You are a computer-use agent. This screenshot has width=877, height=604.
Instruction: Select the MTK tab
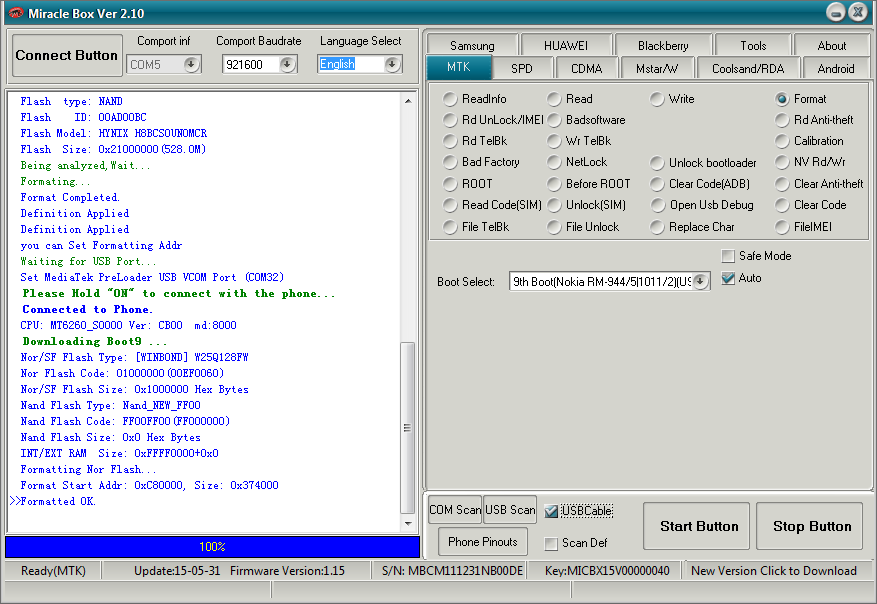459,67
